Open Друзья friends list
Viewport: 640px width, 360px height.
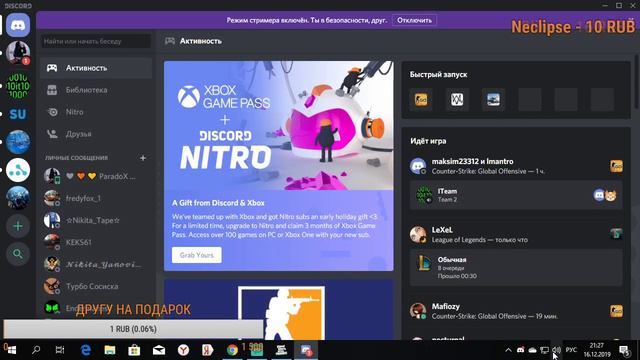96,134
